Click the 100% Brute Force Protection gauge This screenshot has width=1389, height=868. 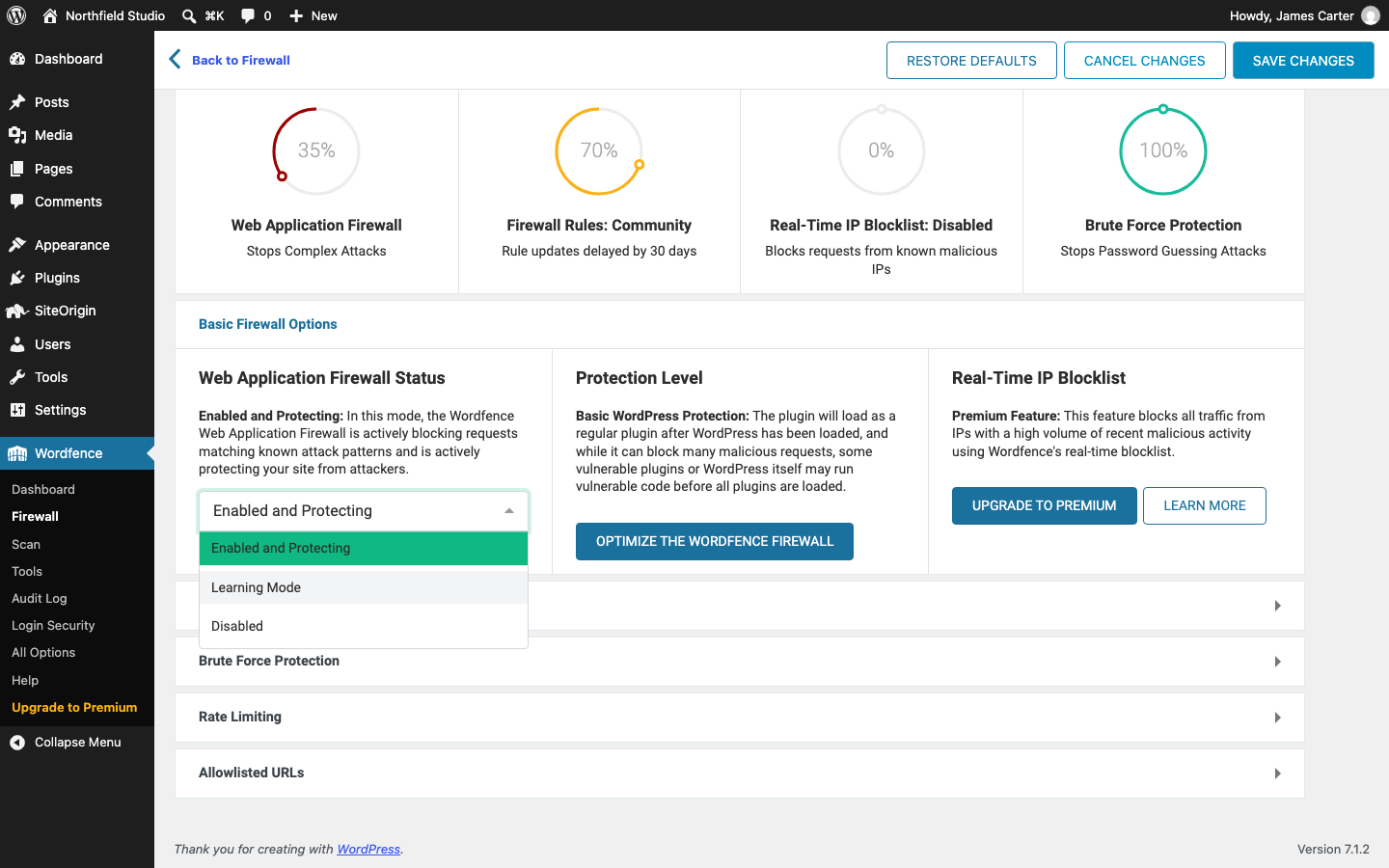click(x=1163, y=150)
